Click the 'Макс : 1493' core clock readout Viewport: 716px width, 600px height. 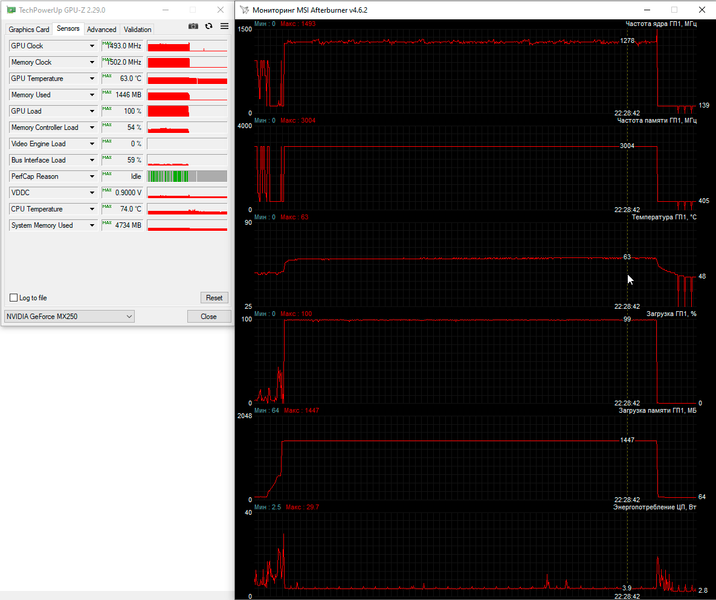click(x=298, y=24)
